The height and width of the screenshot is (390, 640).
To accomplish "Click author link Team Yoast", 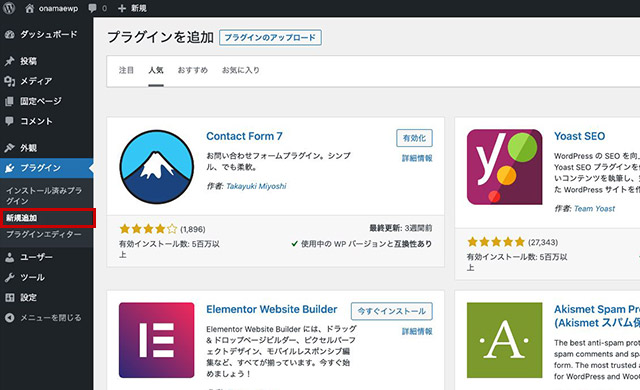I will (594, 209).
